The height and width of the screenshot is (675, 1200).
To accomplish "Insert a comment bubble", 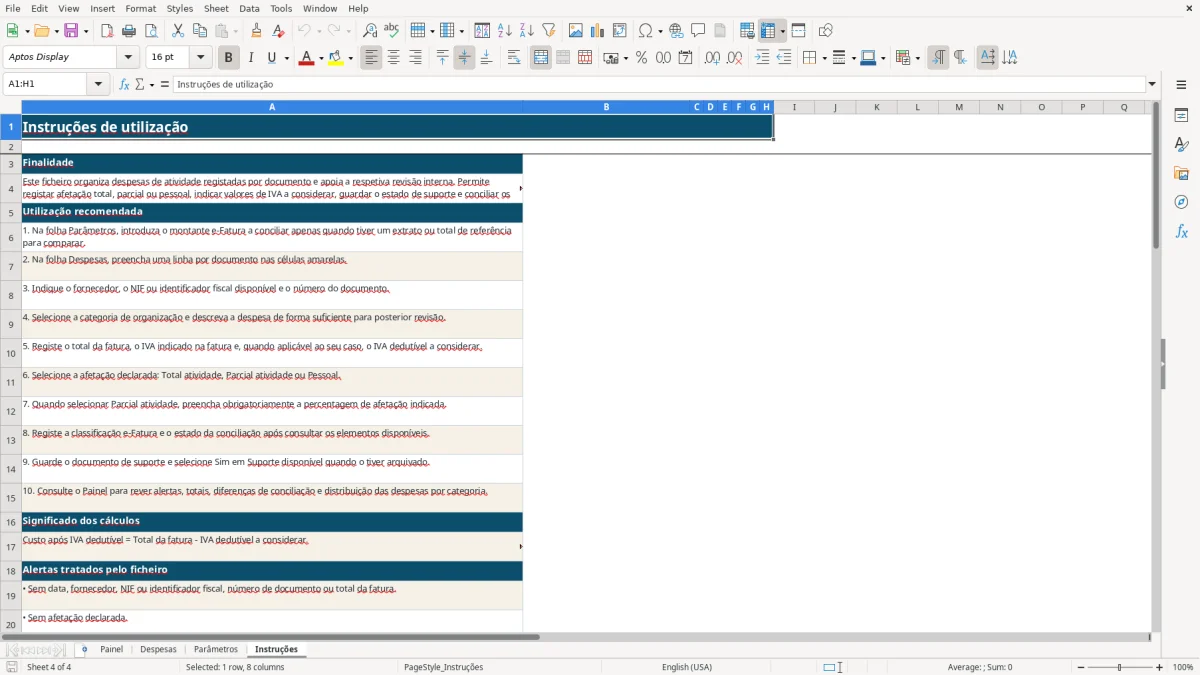I will coord(698,31).
